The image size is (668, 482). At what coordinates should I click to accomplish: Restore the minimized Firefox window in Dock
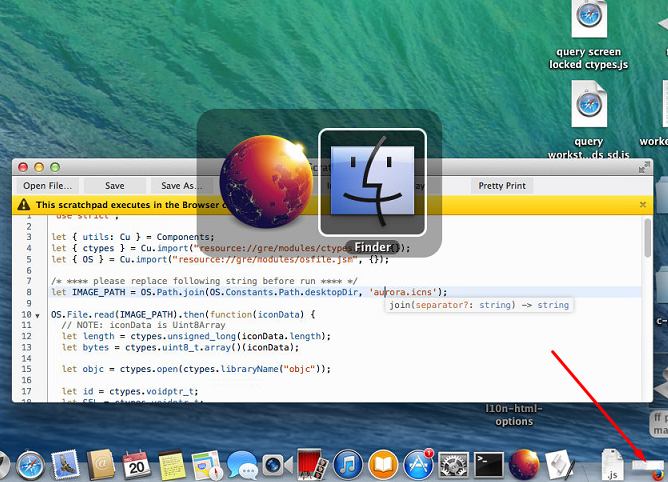[x=648, y=468]
